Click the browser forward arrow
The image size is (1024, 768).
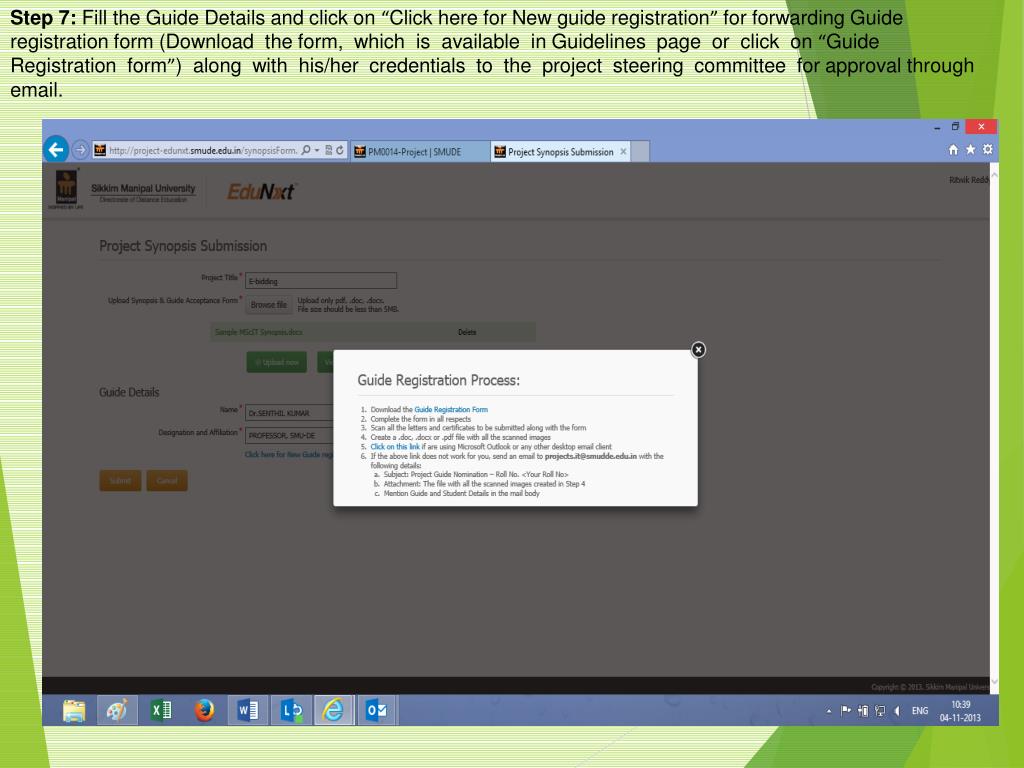[x=80, y=150]
